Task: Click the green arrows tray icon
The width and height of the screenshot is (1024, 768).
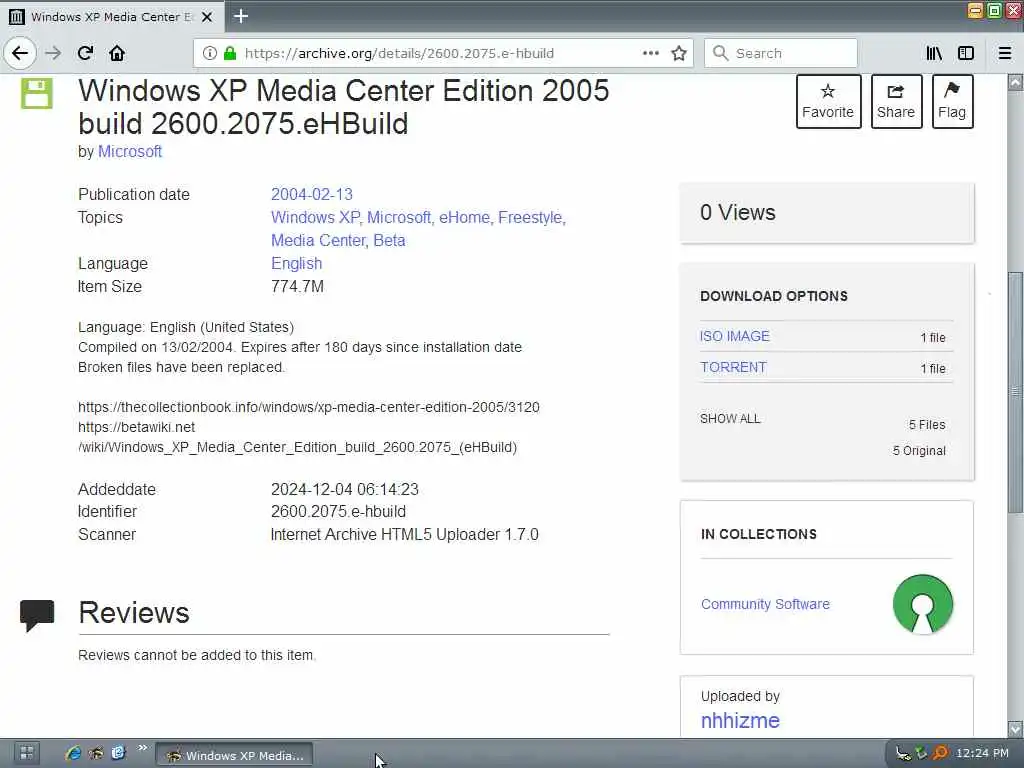Action: 921,754
